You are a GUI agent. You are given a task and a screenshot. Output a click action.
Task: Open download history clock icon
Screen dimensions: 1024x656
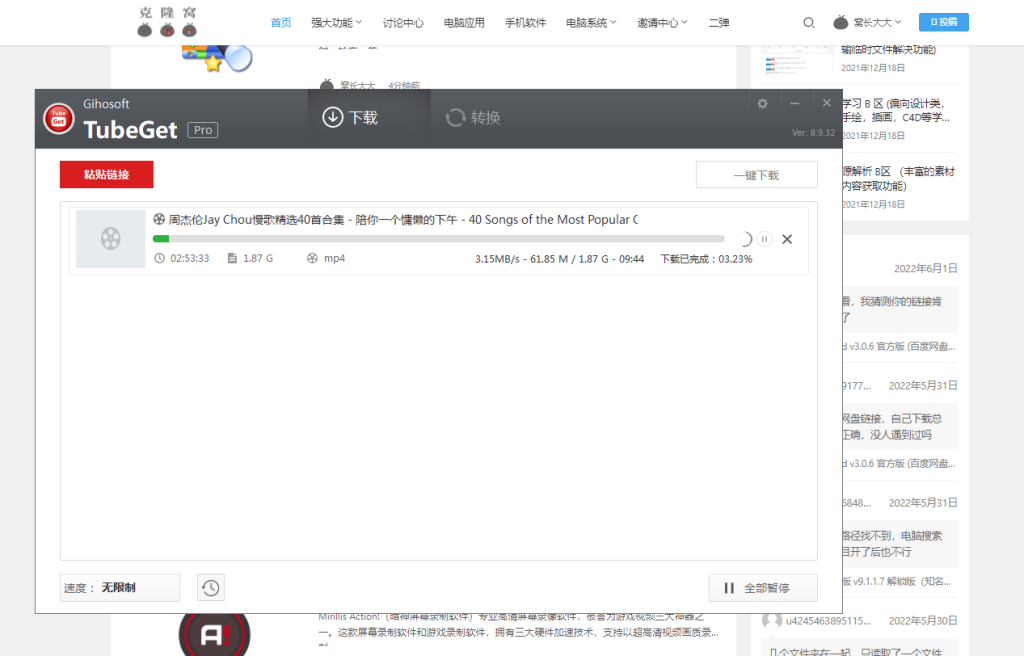coord(210,587)
